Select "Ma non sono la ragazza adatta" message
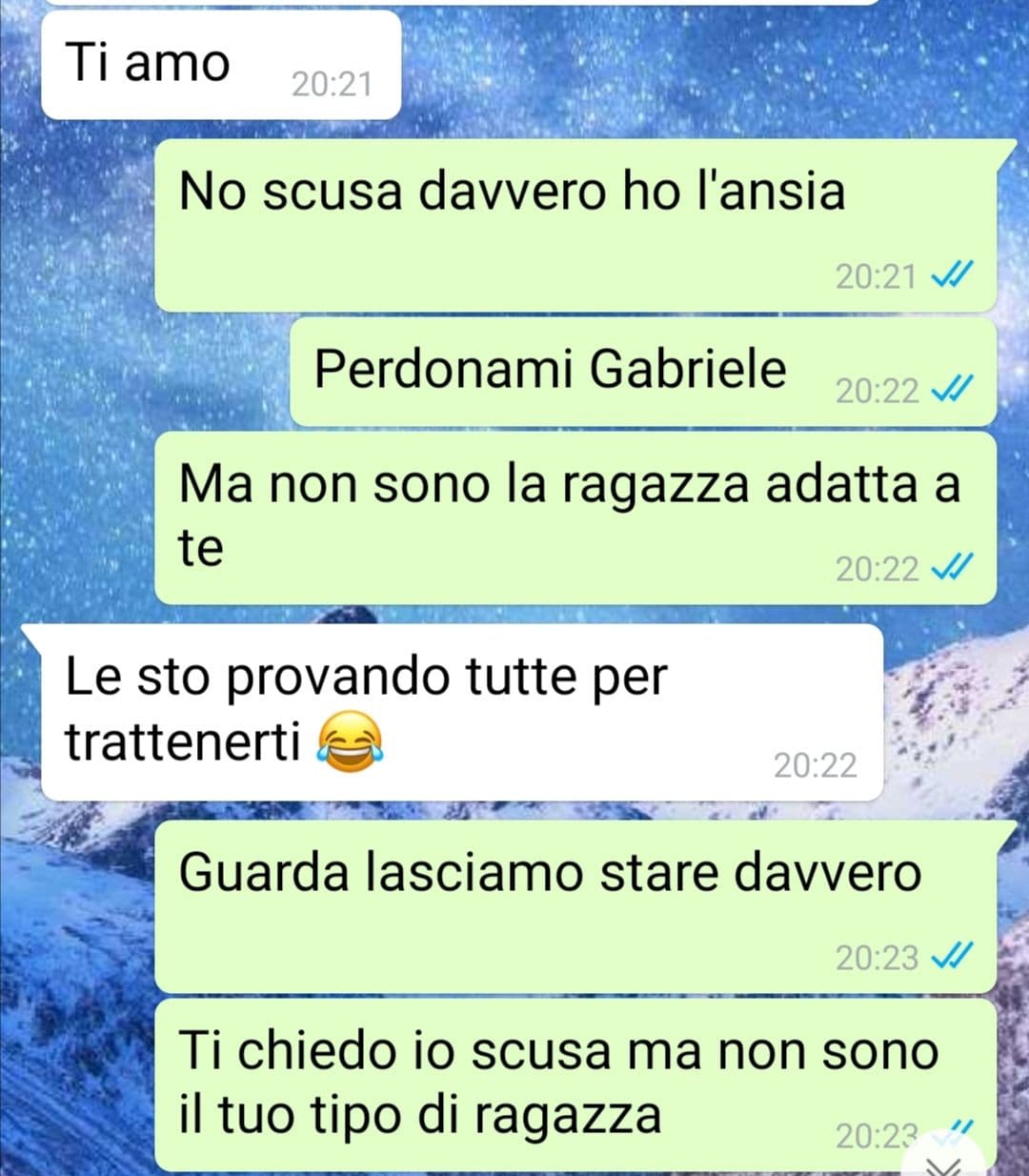 [x=575, y=517]
